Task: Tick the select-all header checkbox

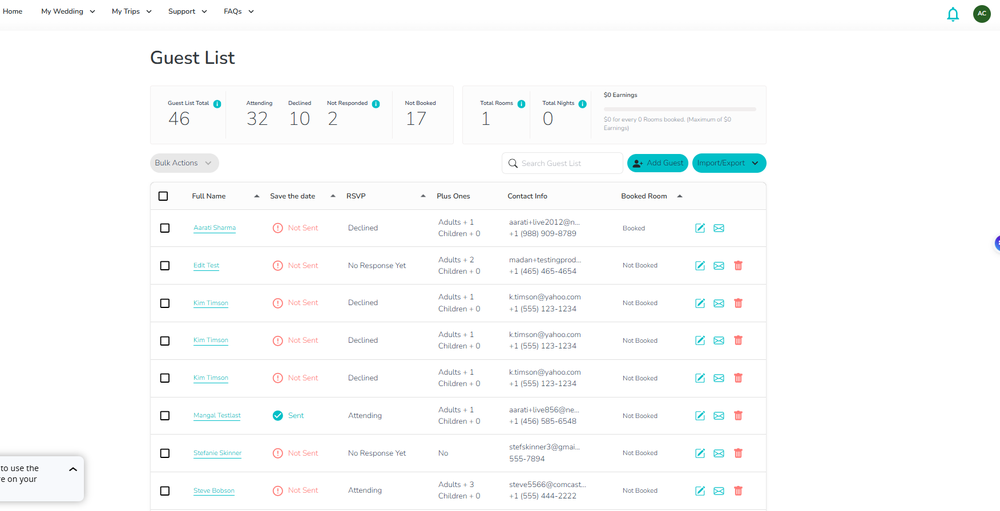Action: pyautogui.click(x=163, y=196)
